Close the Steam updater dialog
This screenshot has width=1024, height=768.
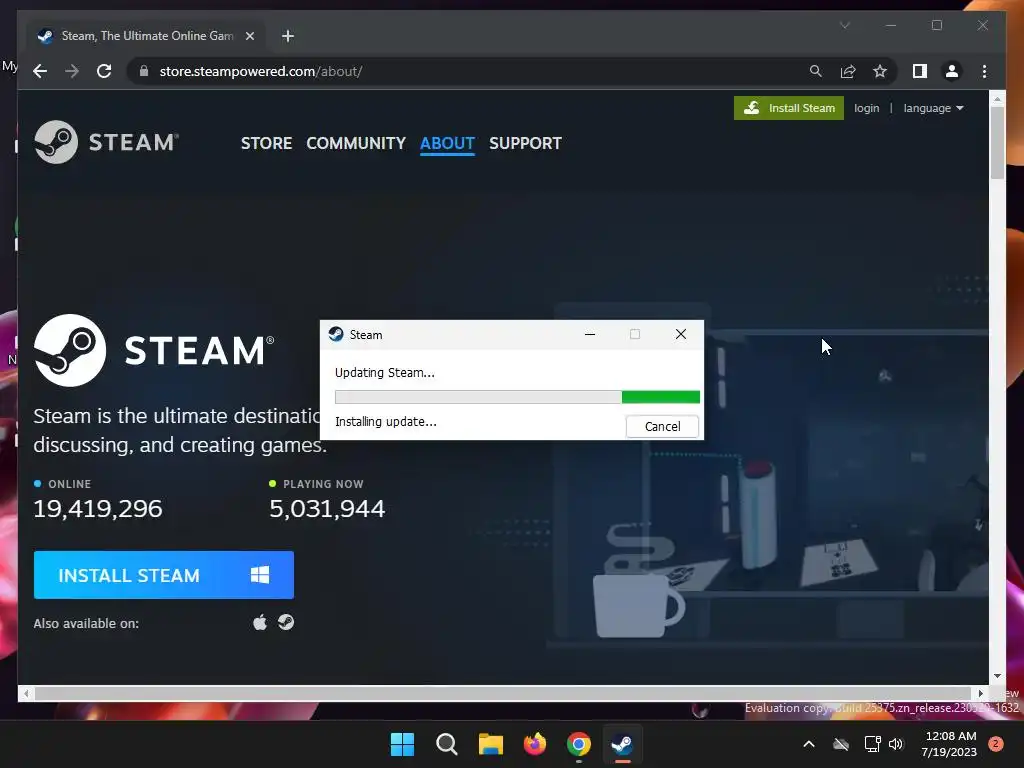[x=681, y=334]
